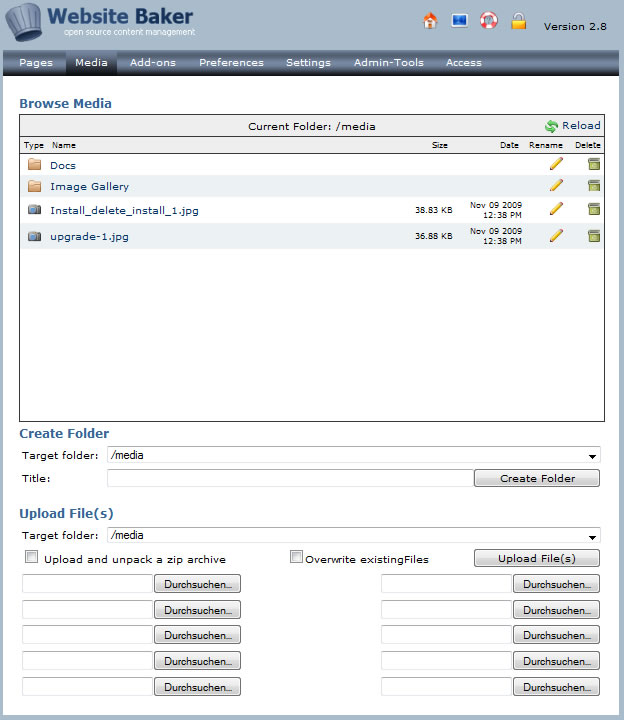624x720 pixels.
Task: Open the Add-ons menu tab
Action: (x=153, y=63)
